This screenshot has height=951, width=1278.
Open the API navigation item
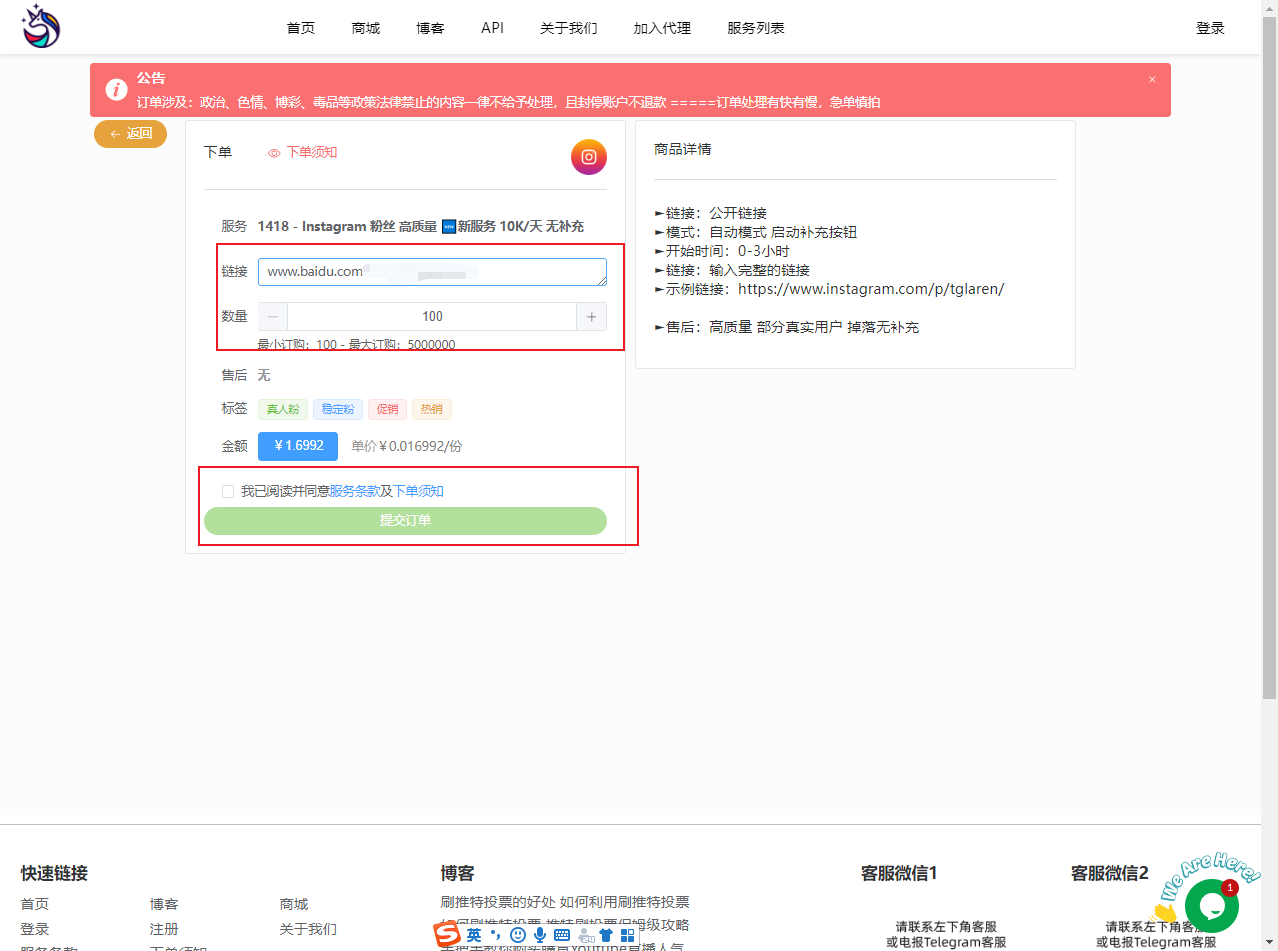492,28
